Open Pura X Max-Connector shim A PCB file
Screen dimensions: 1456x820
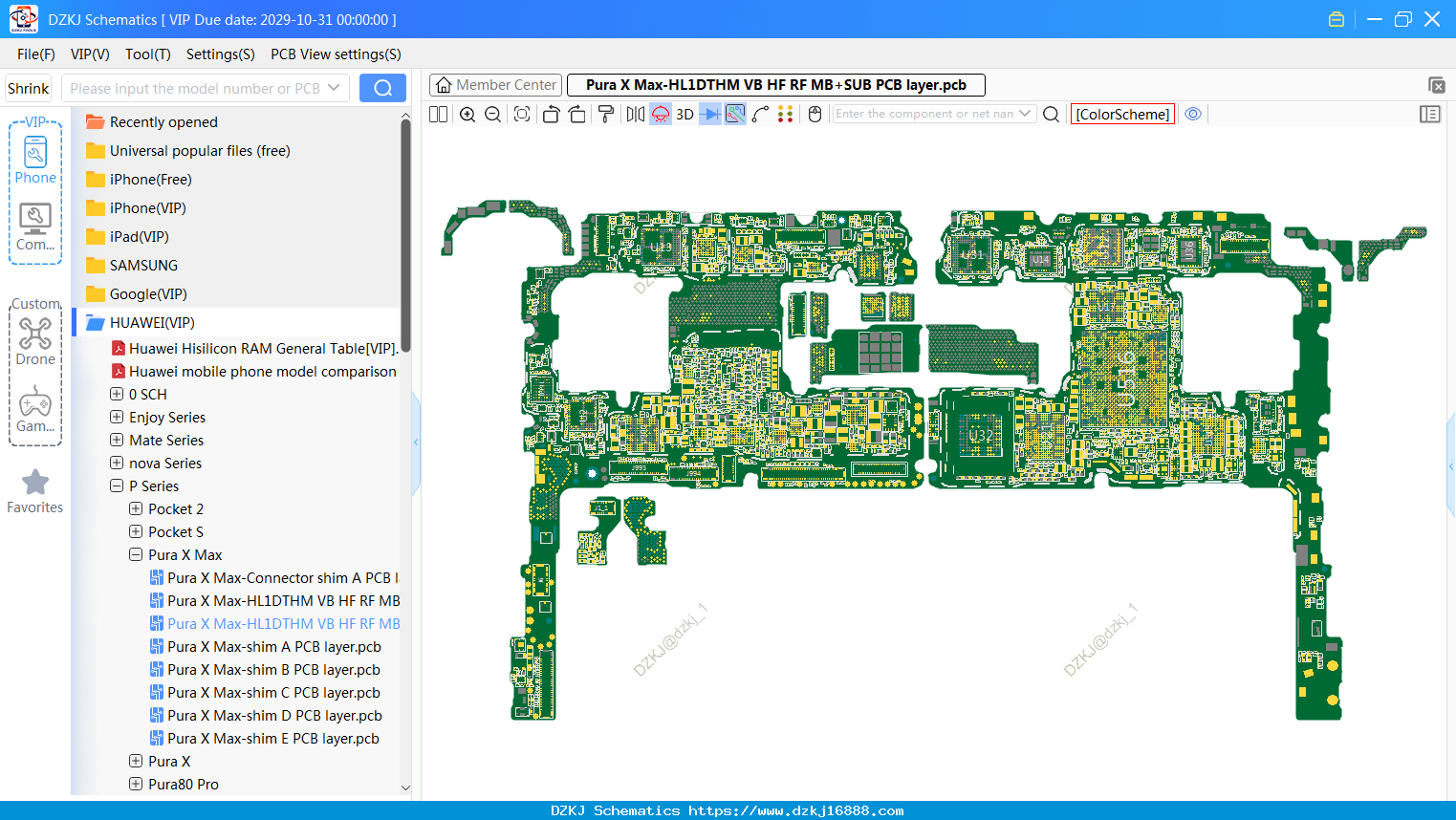coord(274,577)
